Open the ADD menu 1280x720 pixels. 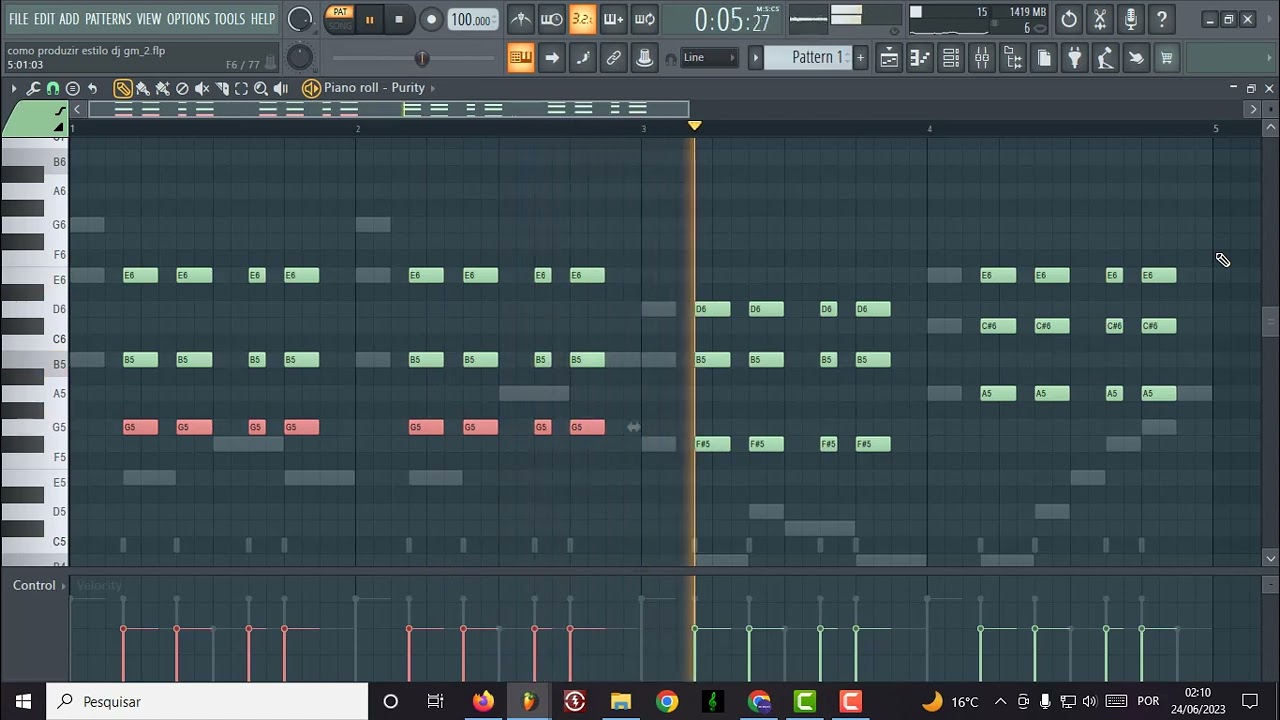[x=69, y=19]
